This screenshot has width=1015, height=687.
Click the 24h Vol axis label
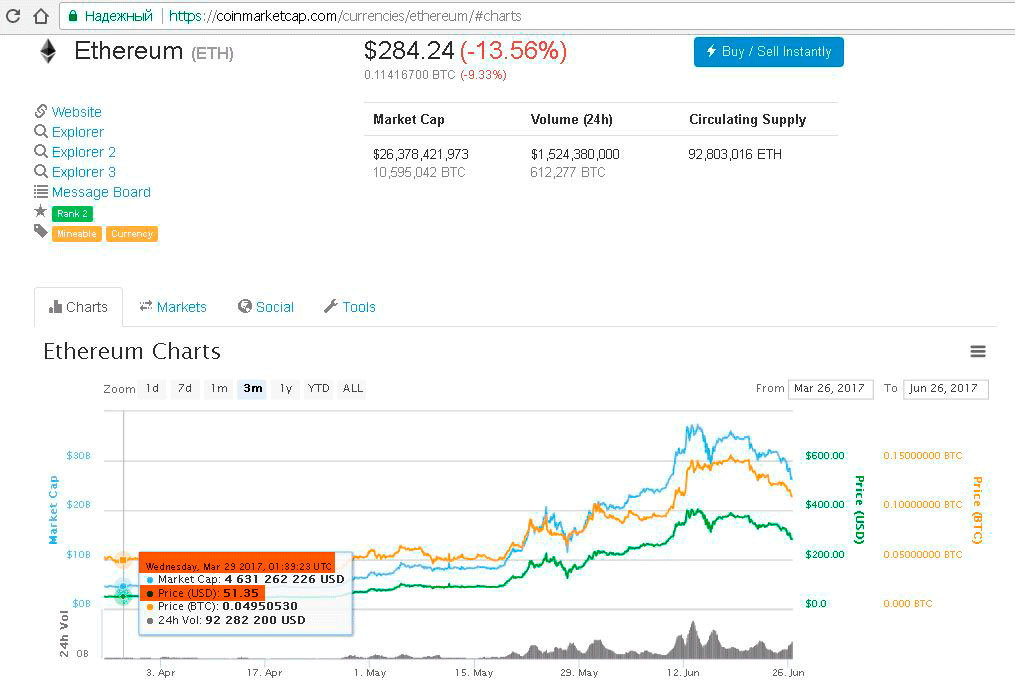(64, 633)
